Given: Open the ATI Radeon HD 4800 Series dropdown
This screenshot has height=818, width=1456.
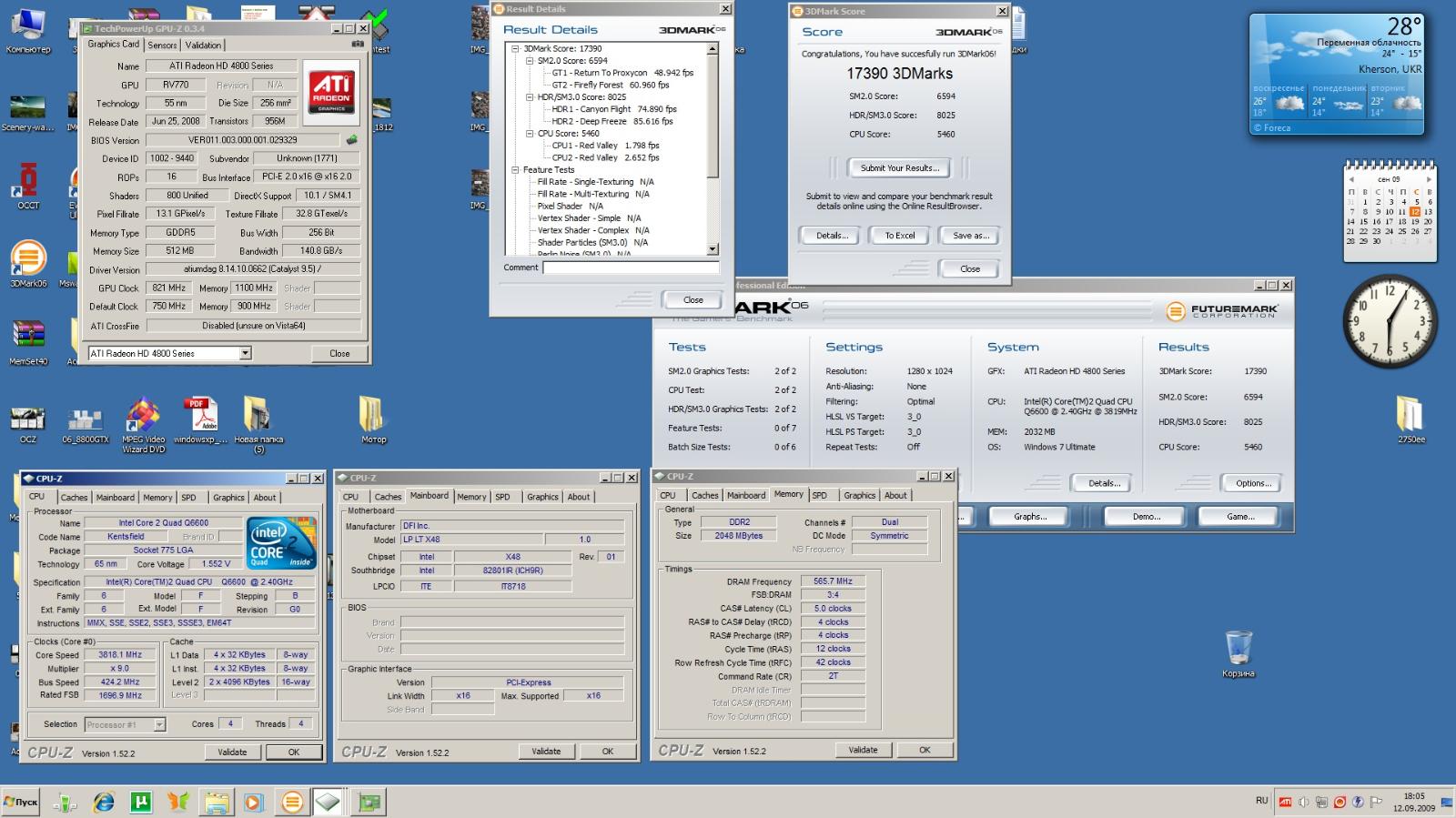Looking at the screenshot, I should tap(245, 353).
